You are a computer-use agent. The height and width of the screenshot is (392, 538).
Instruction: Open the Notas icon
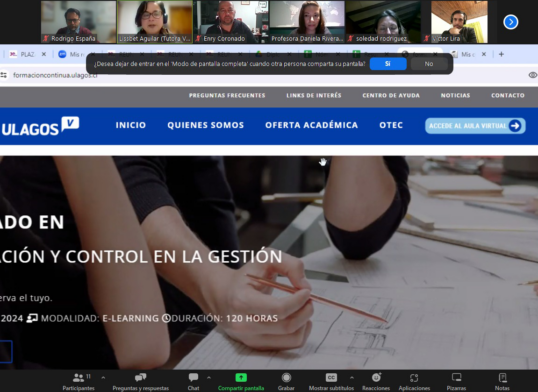tap(502, 378)
